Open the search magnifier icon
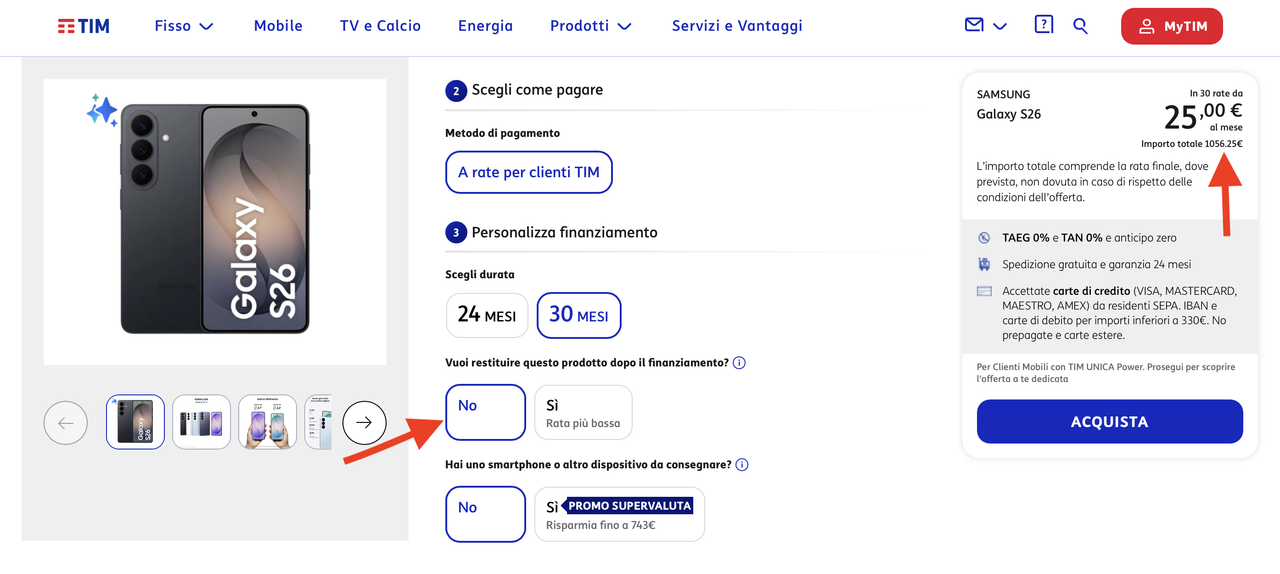 1080,26
